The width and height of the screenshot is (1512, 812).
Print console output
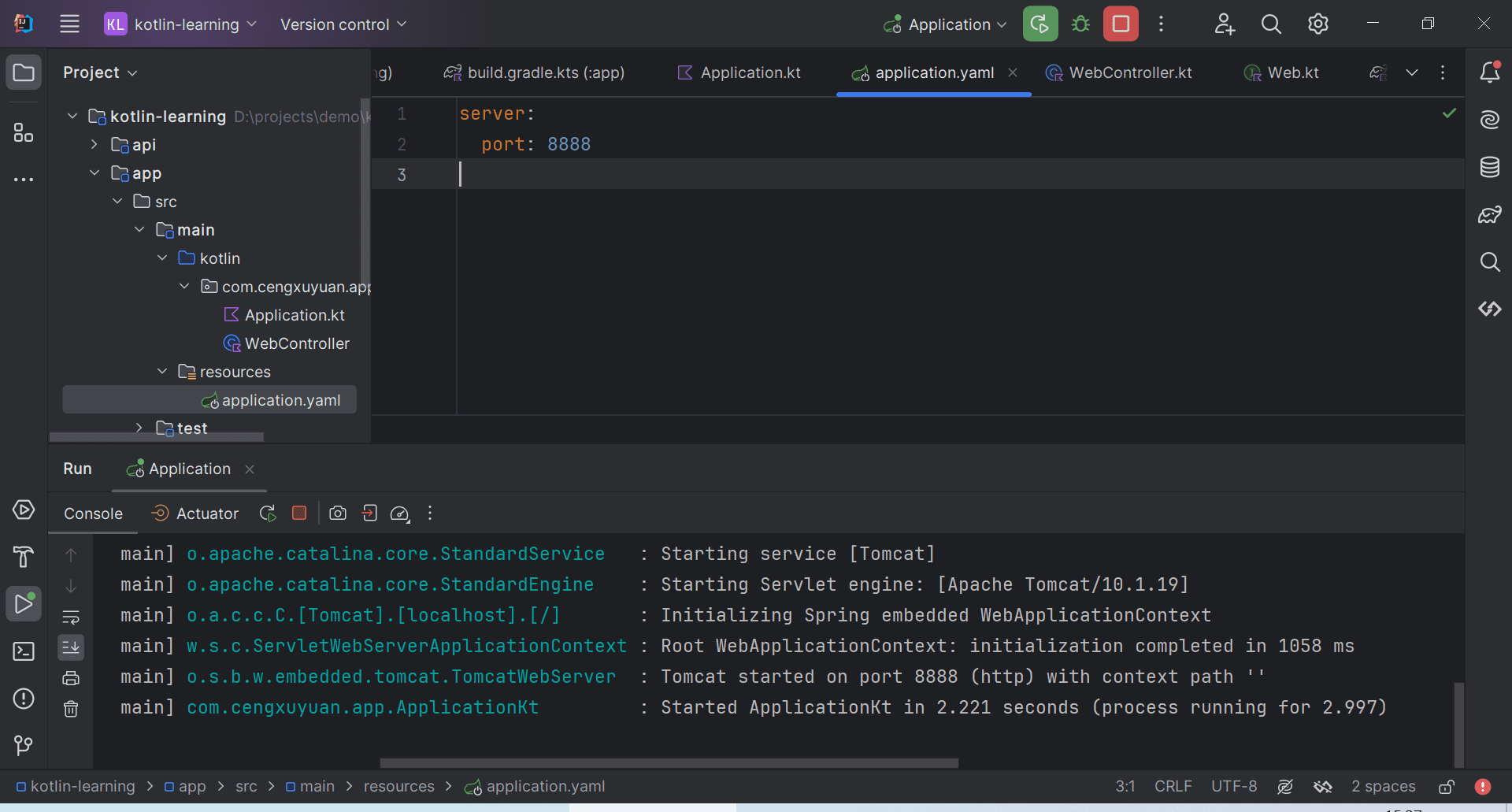click(x=71, y=678)
